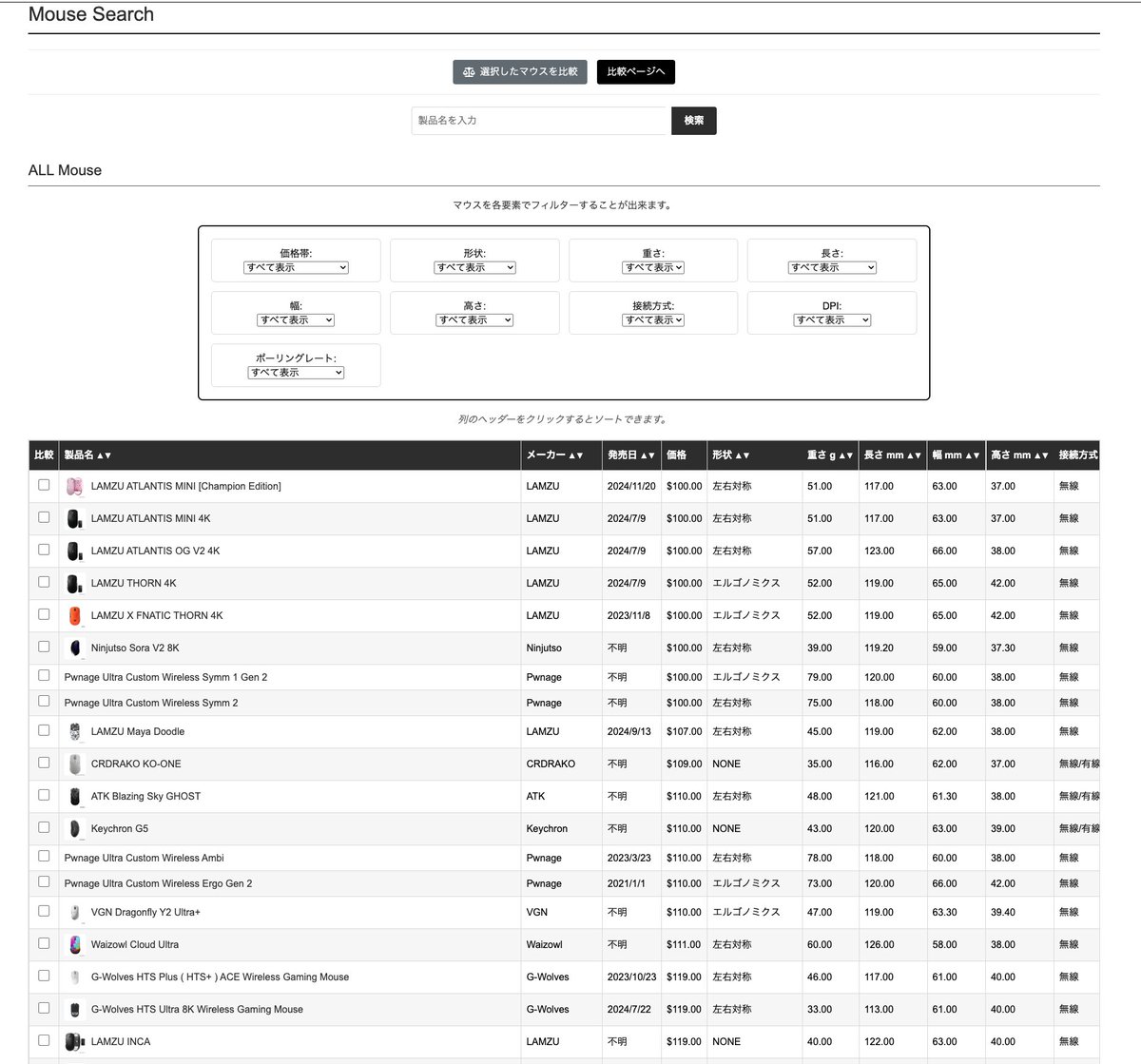Click the LAMZU ATLANTIS MINI Champion Edition pink mouse thumbnail
Screen dimensions: 1141x1064
[74, 487]
